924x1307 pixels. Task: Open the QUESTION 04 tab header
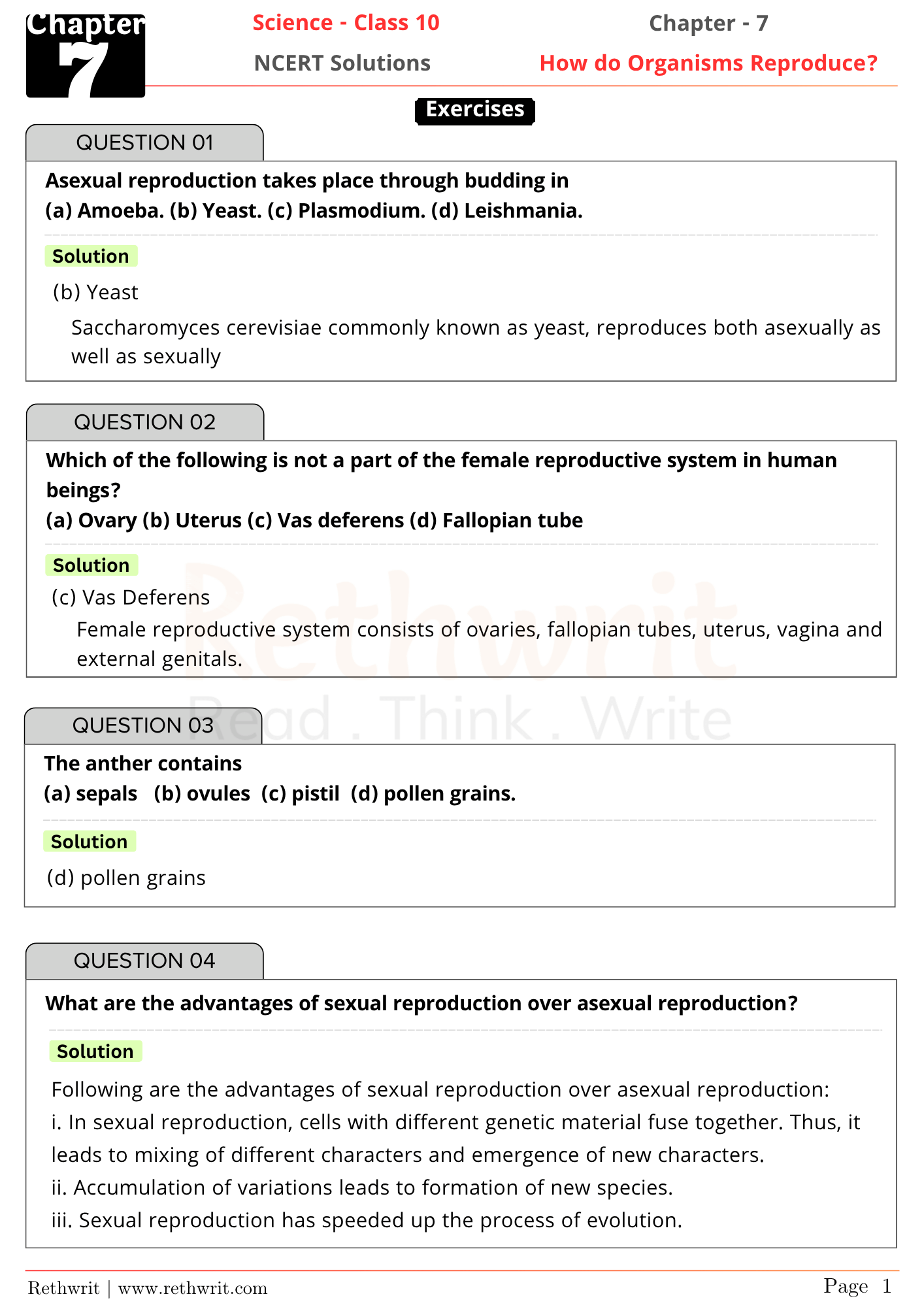pyautogui.click(x=144, y=961)
